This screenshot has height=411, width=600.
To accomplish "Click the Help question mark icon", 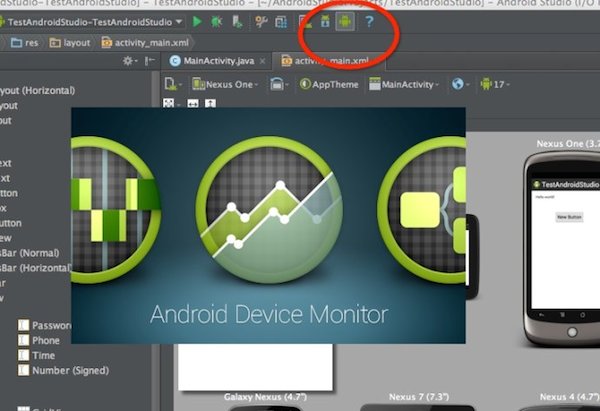I will [369, 22].
